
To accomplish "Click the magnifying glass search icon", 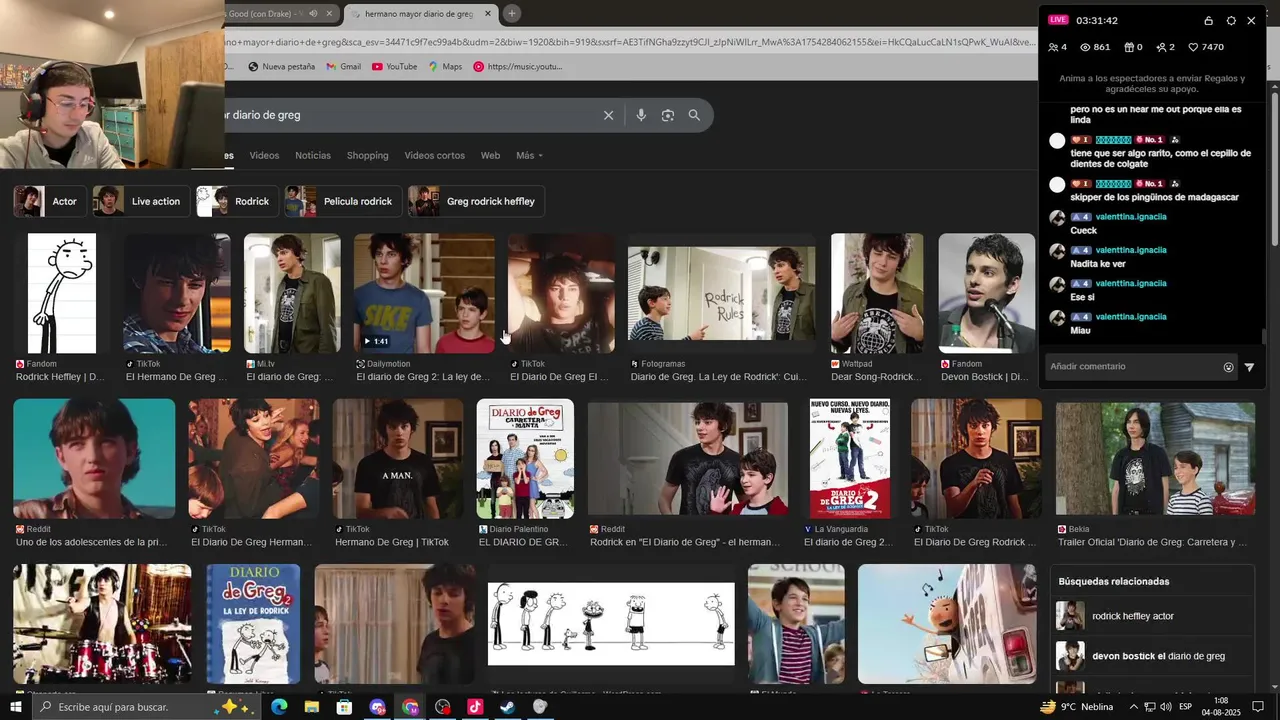I will click(694, 115).
